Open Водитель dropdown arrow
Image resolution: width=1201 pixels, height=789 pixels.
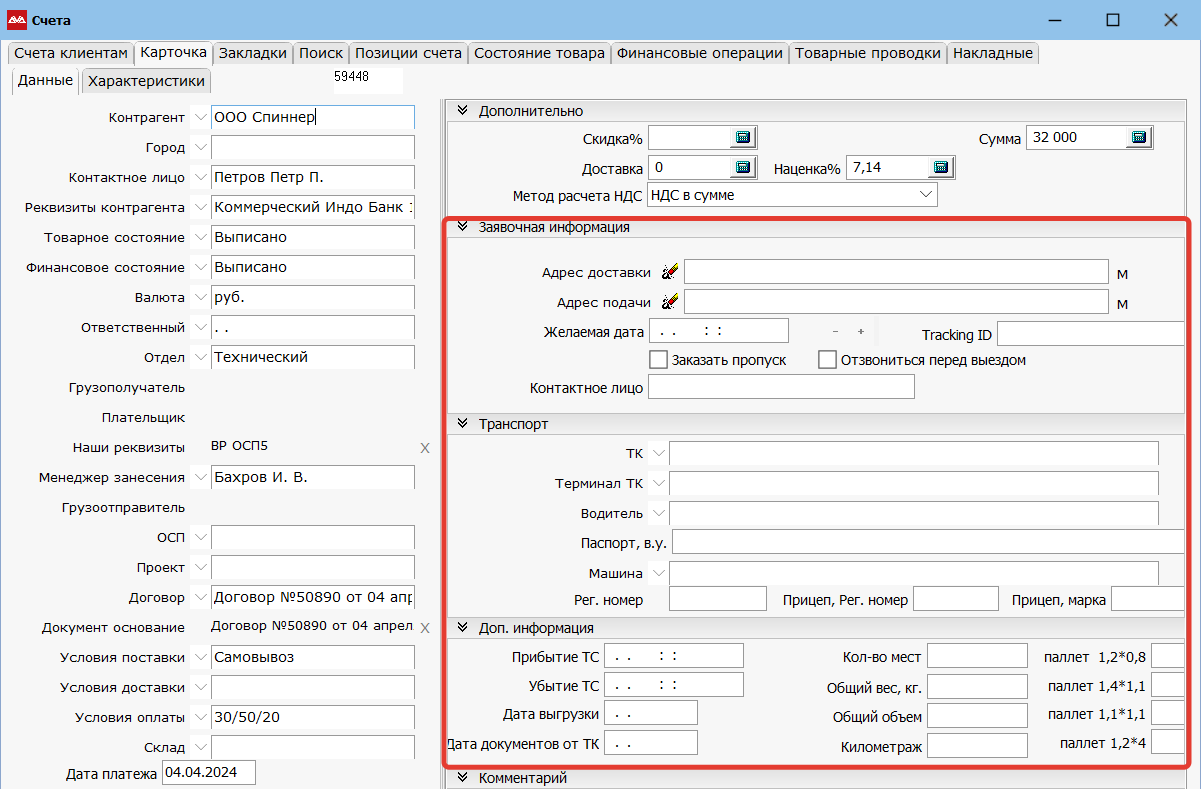coord(657,514)
